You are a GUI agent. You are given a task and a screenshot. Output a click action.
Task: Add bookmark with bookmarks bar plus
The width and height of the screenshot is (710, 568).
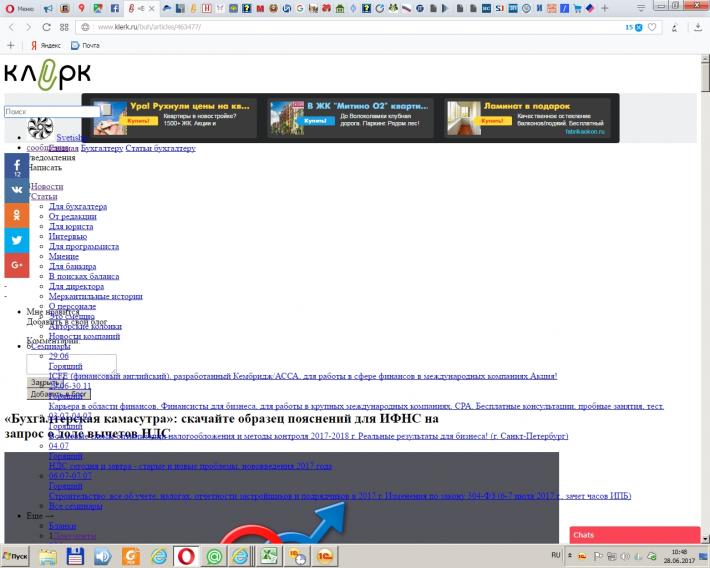pos(10,45)
